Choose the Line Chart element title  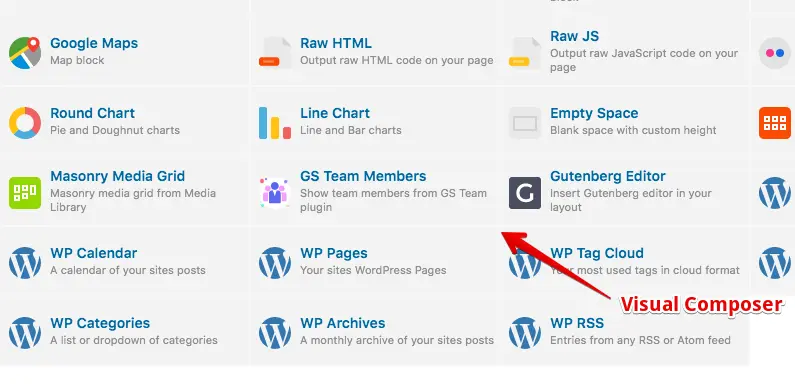coord(335,113)
